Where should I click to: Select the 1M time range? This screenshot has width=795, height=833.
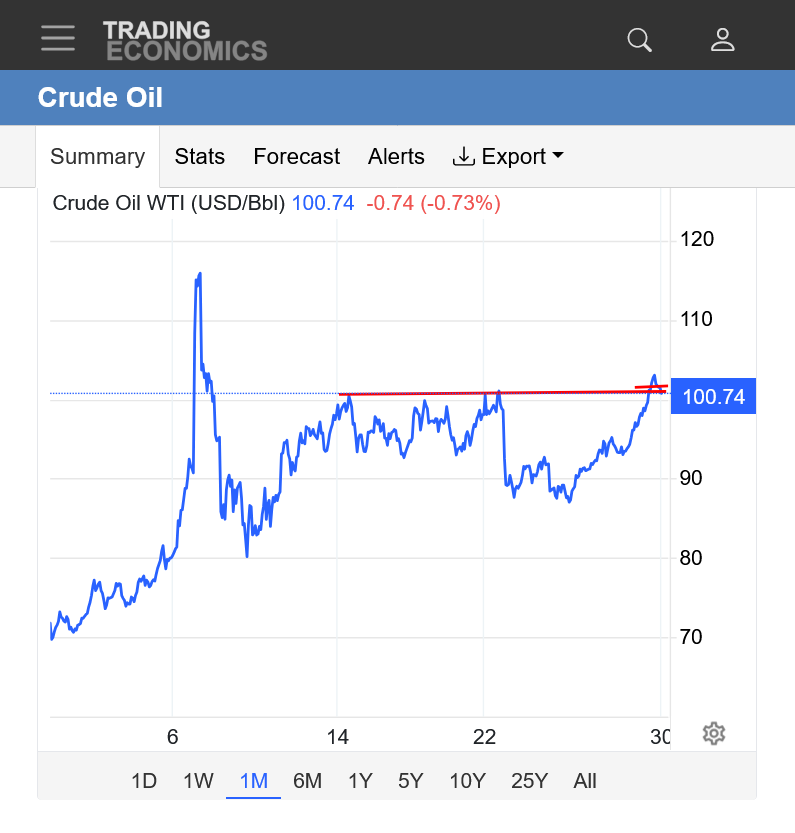(x=254, y=781)
